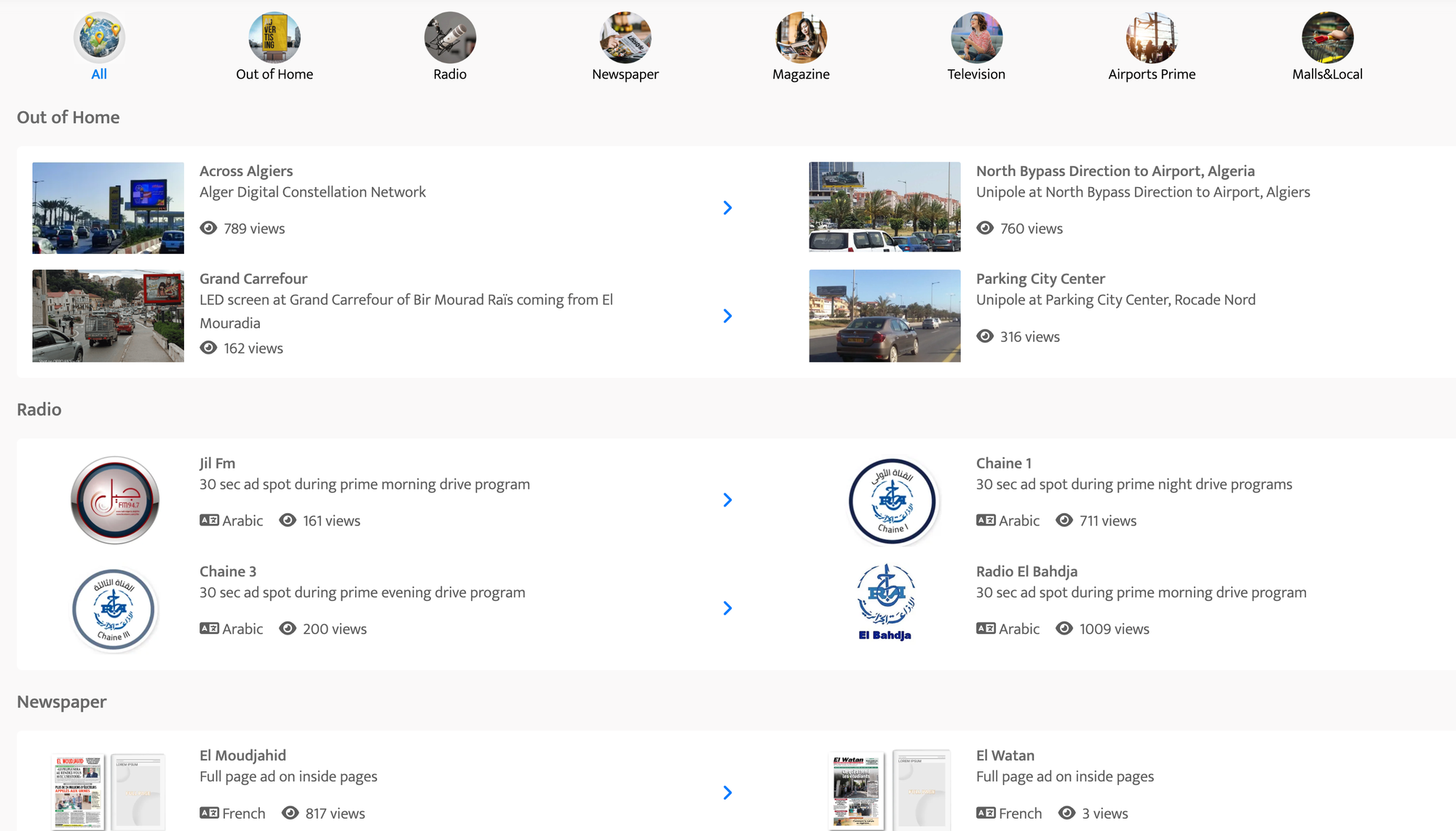Open the Magazine category icon

coord(801,37)
